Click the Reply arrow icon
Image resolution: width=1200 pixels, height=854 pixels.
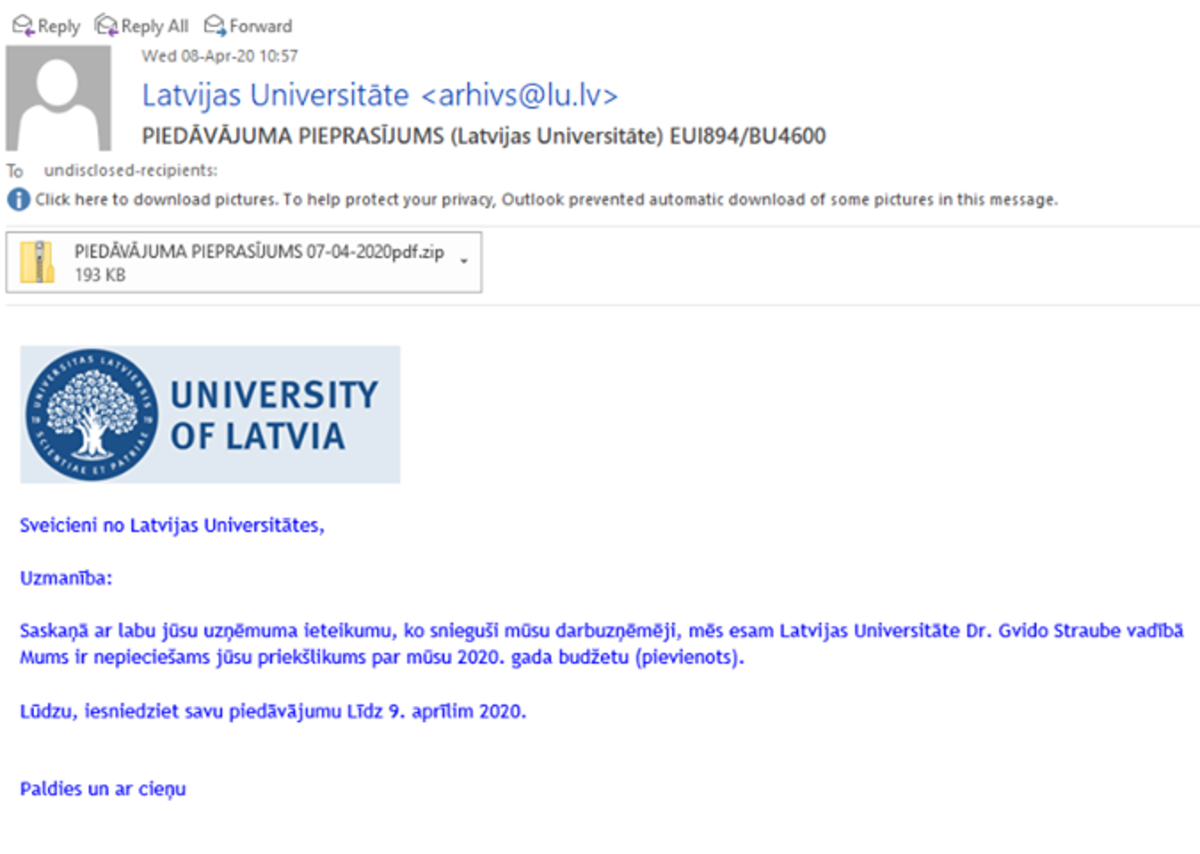pyautogui.click(x=22, y=24)
